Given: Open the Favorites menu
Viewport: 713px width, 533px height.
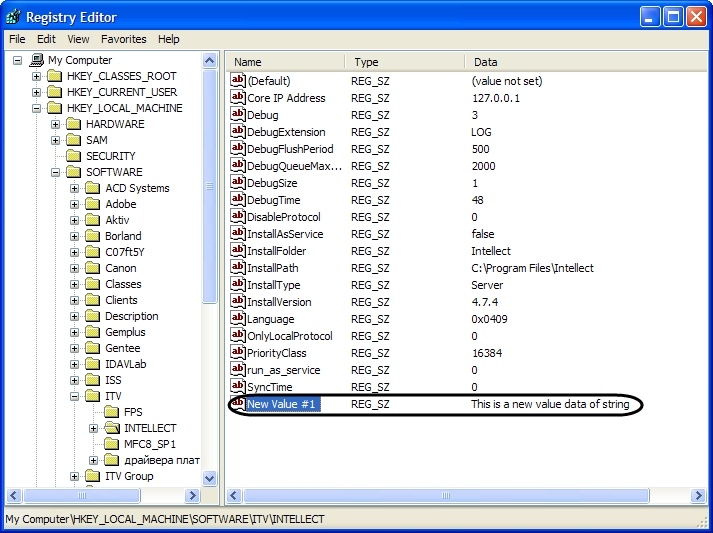Looking at the screenshot, I should pos(123,39).
